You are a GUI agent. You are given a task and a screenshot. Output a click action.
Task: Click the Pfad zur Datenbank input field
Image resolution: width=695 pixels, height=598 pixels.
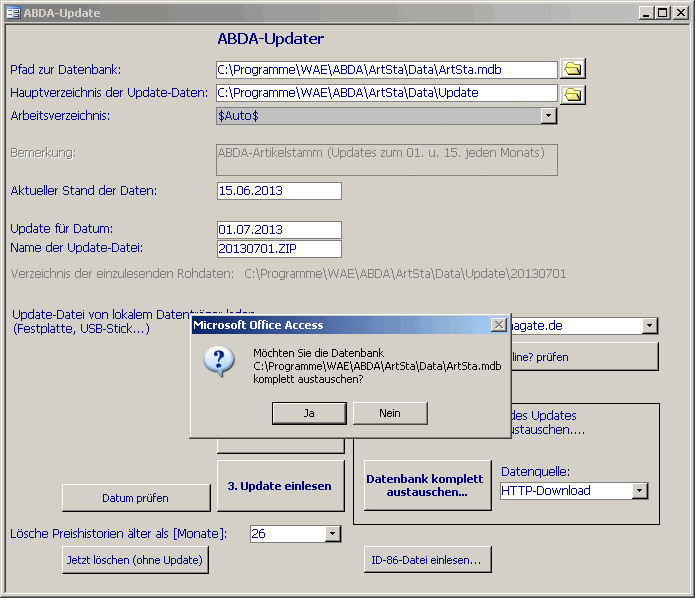click(387, 70)
